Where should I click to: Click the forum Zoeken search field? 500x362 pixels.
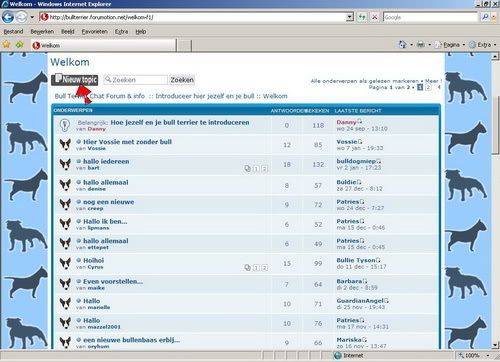pos(135,80)
